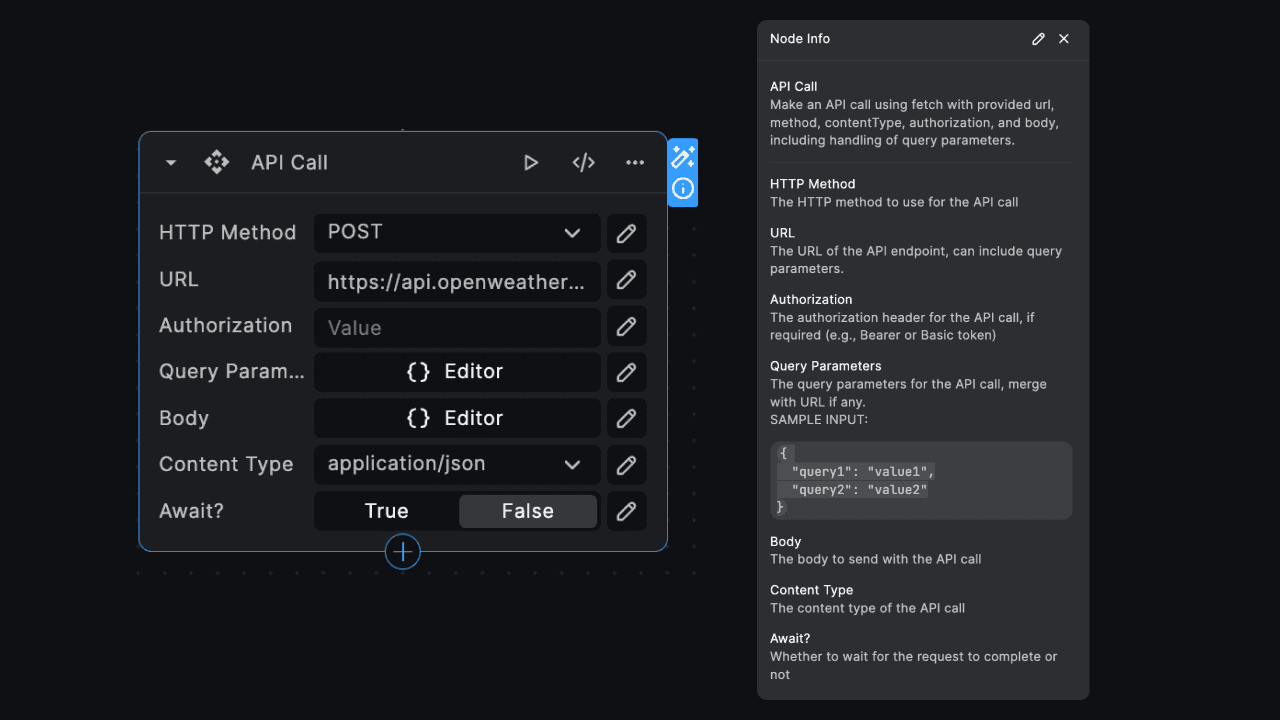
Task: Click the Authorization value input field
Action: 457,327
